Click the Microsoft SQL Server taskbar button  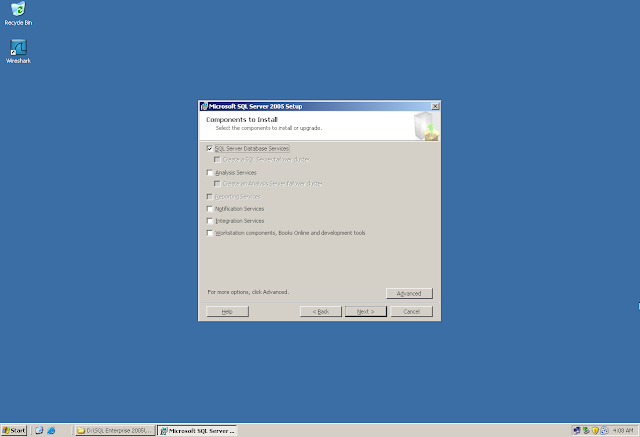[197, 430]
